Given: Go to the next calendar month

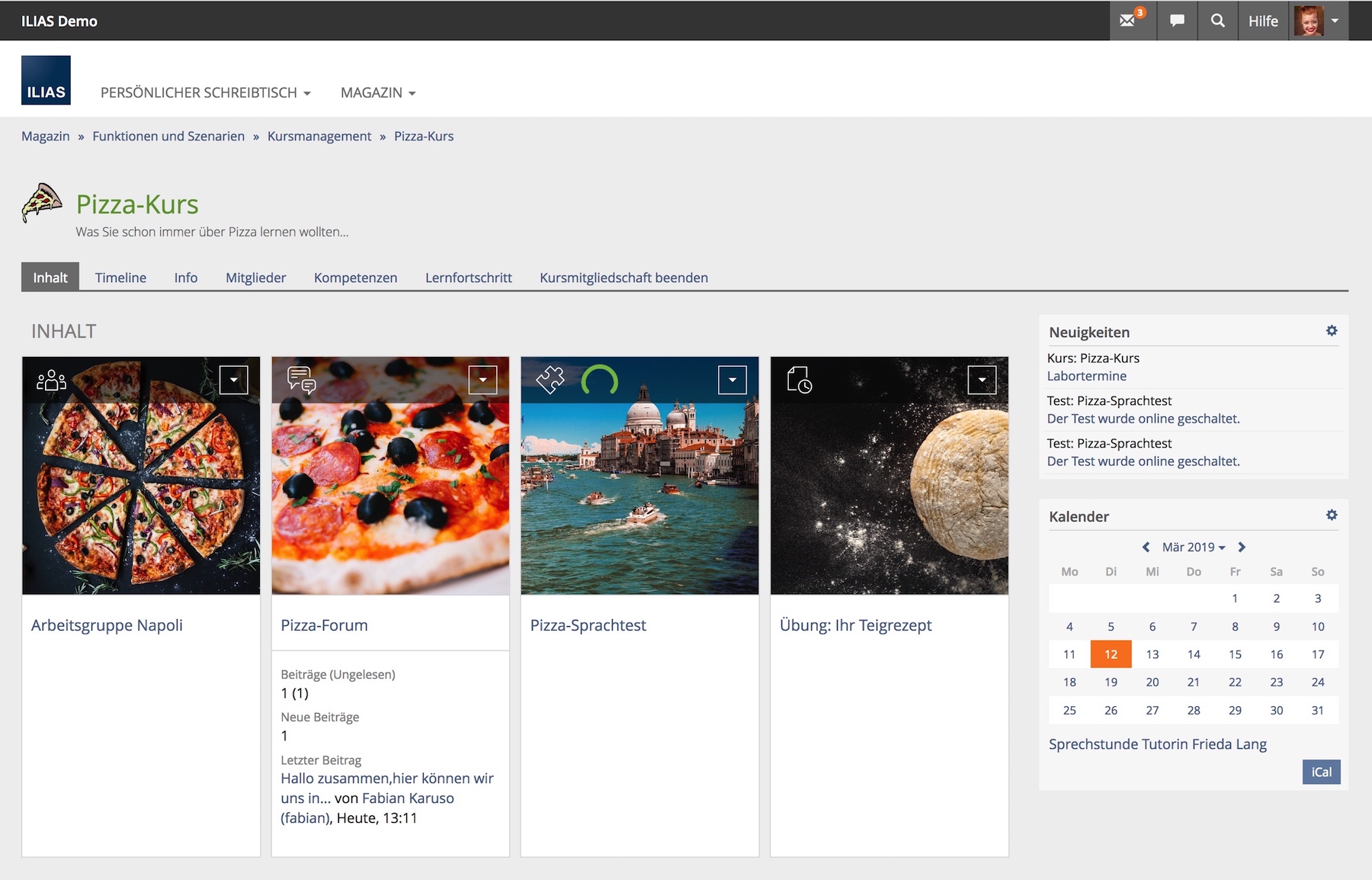Looking at the screenshot, I should (x=1242, y=548).
